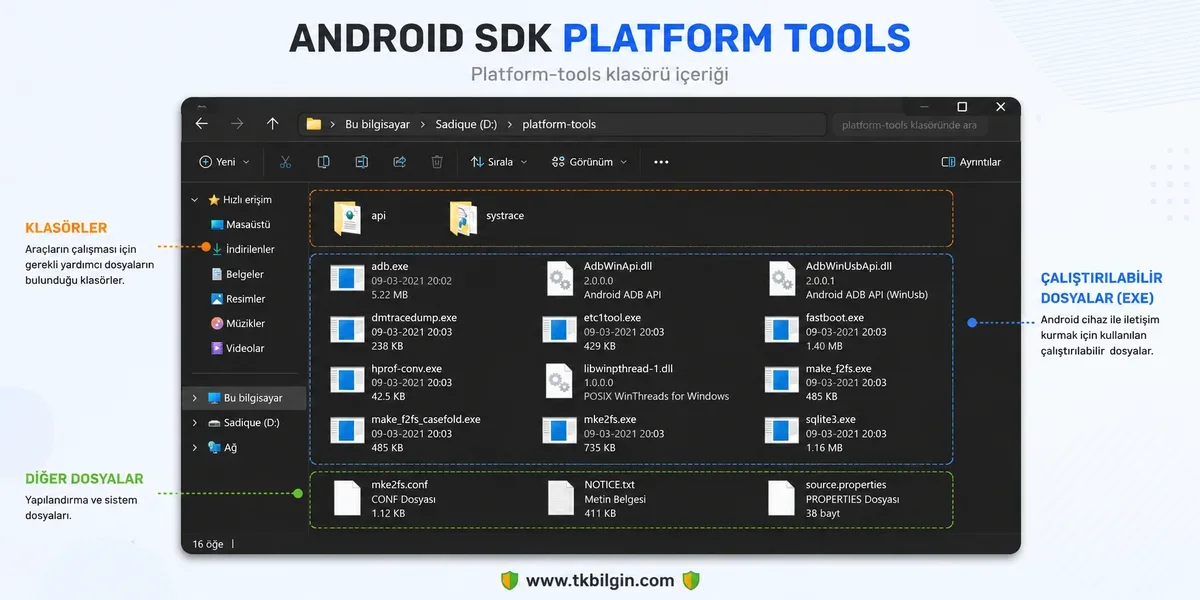The width and height of the screenshot is (1200, 600).
Task: Click the Copy toolbar icon
Action: pyautogui.click(x=324, y=162)
